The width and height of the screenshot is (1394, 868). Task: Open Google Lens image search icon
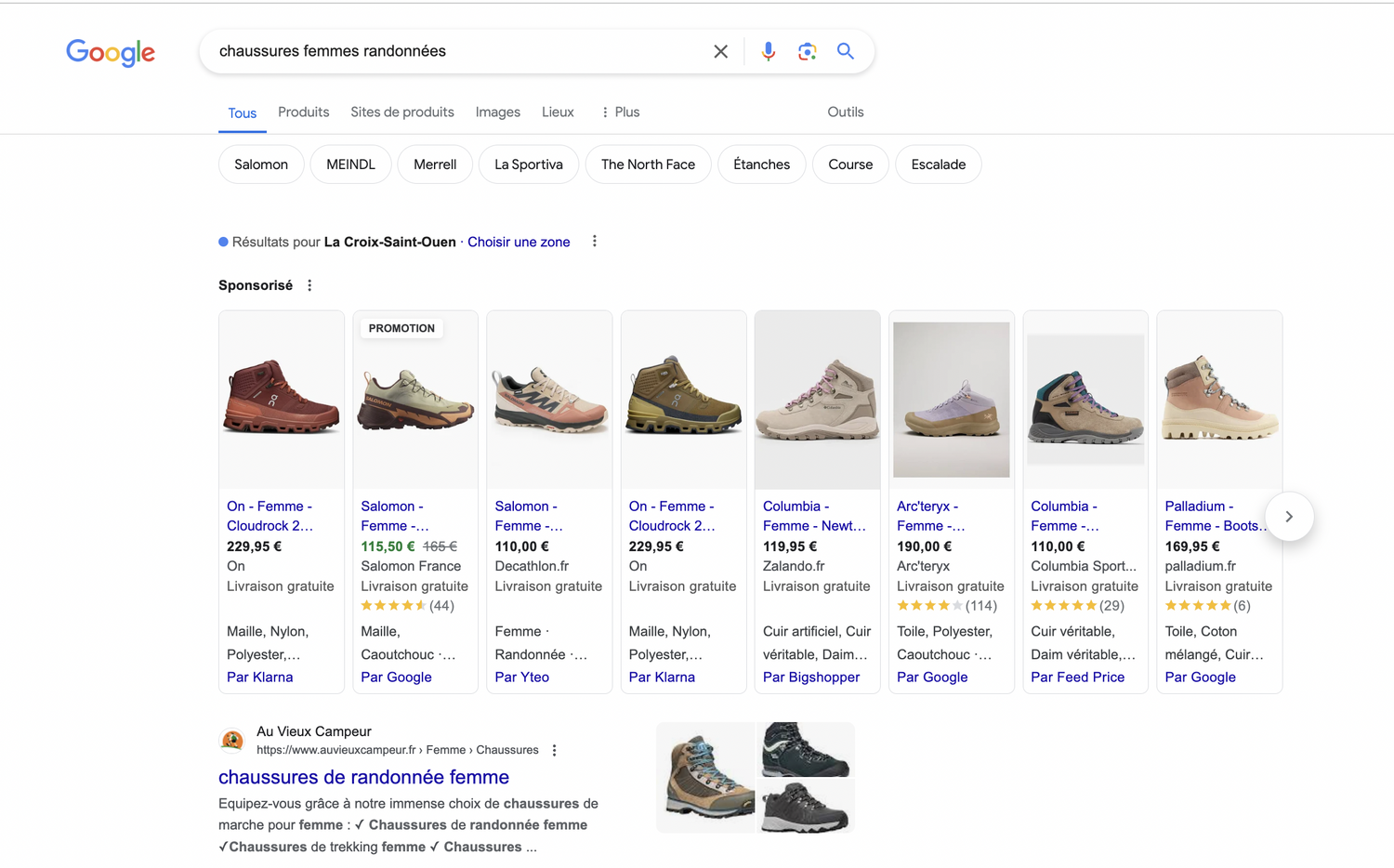point(807,52)
